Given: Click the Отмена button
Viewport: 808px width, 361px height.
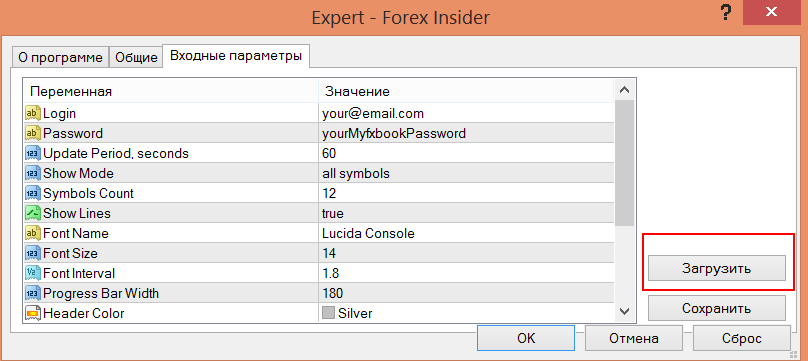Looking at the screenshot, I should (634, 338).
